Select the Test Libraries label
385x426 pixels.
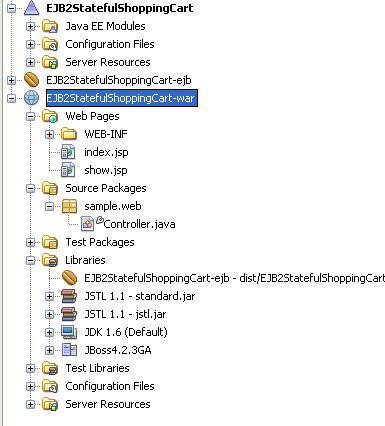[x=97, y=368]
